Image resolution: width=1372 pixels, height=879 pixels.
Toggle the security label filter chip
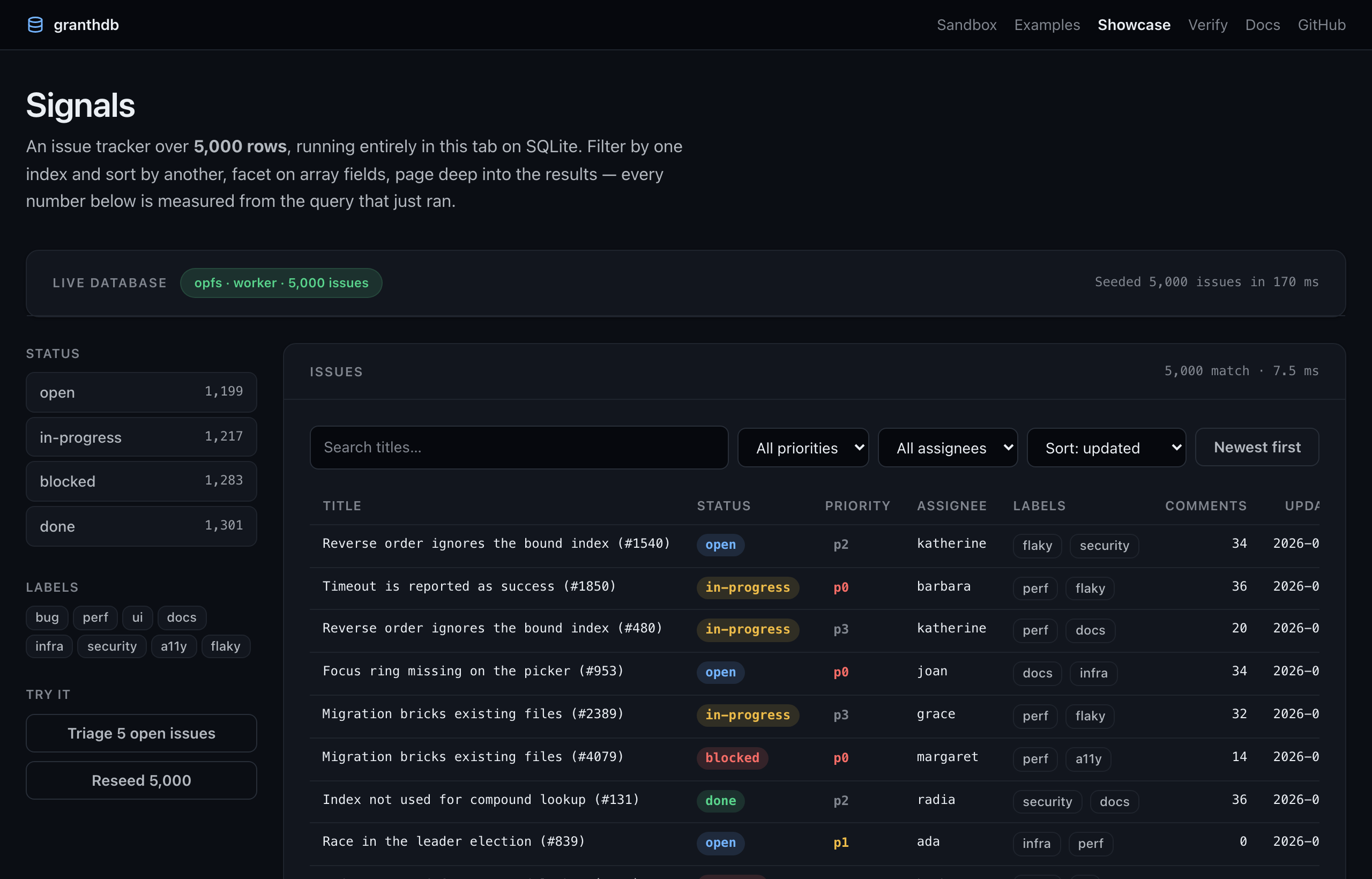click(112, 646)
